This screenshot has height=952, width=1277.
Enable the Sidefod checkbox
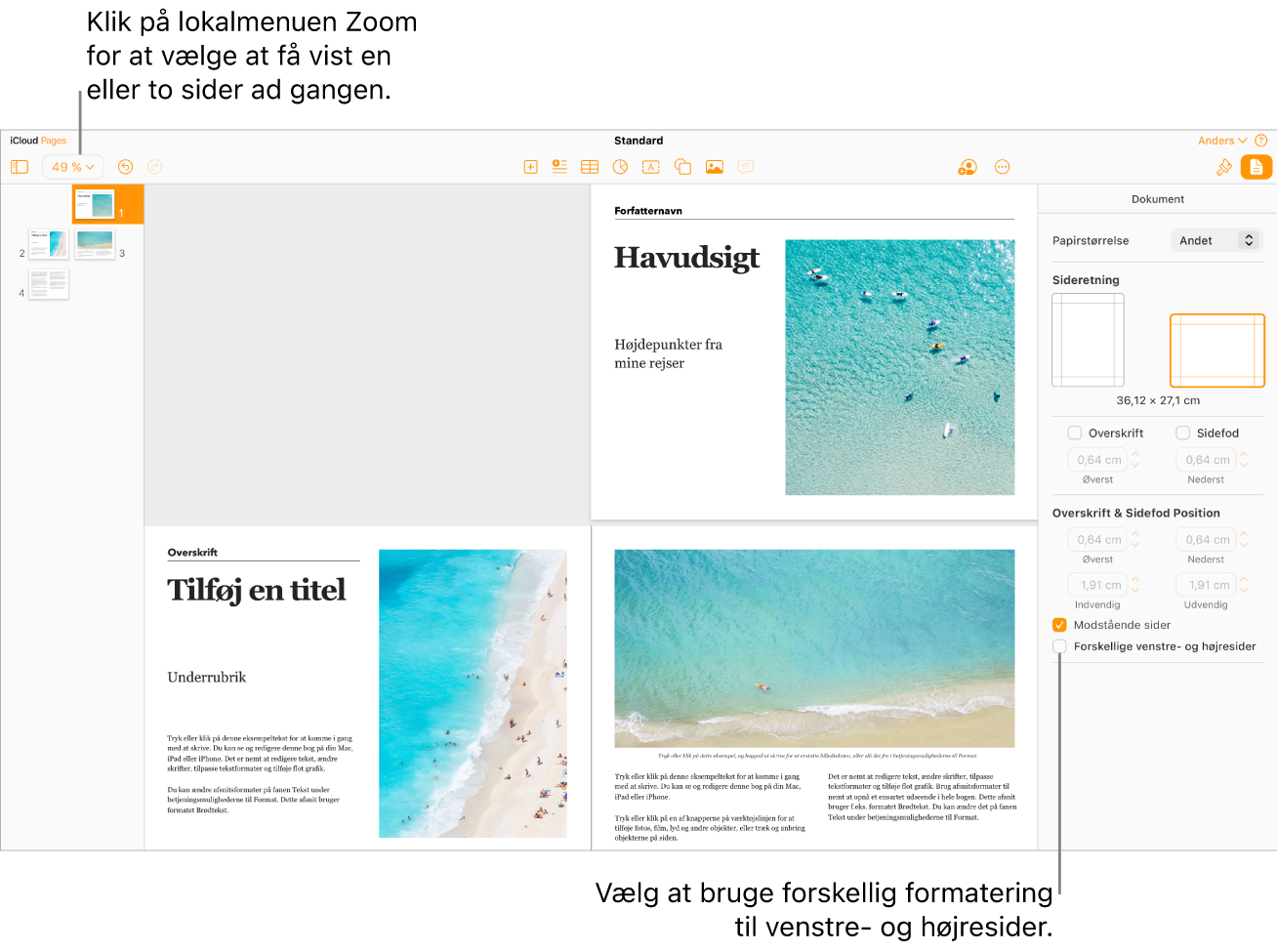pos(1182,433)
